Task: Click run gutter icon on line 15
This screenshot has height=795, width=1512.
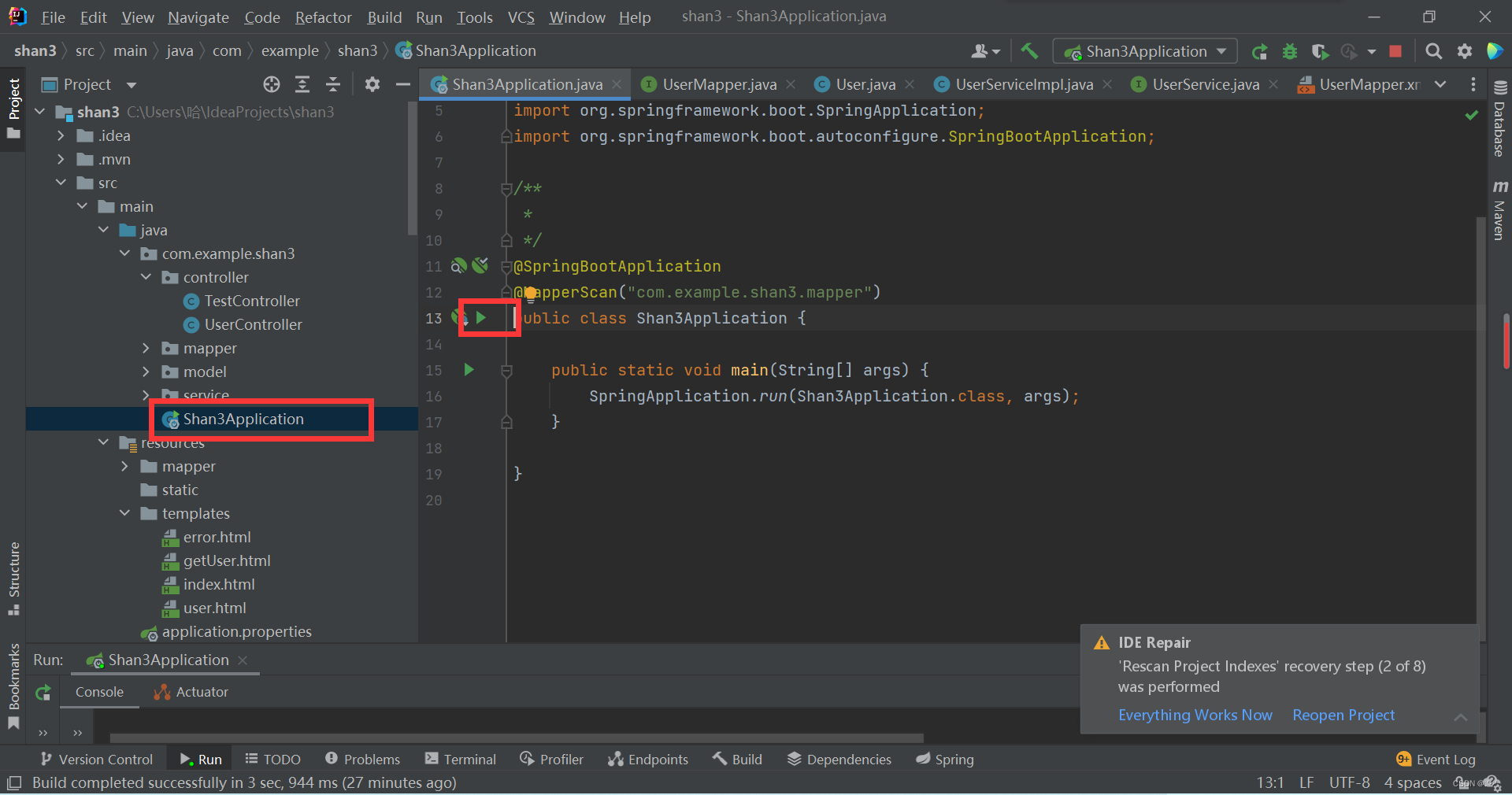Action: [x=469, y=369]
